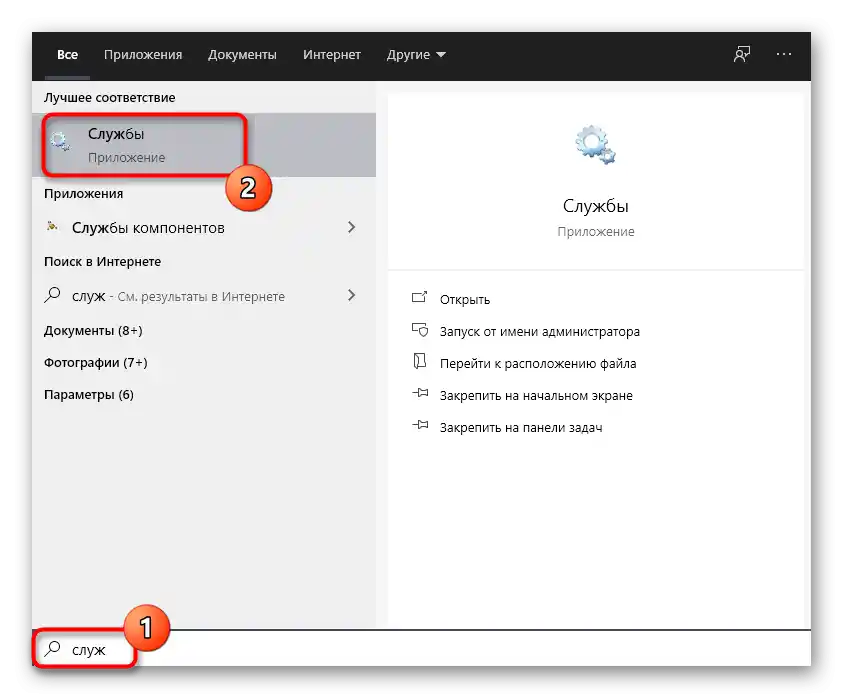Click the large Services icon in preview pane
The image size is (843, 698).
595,145
